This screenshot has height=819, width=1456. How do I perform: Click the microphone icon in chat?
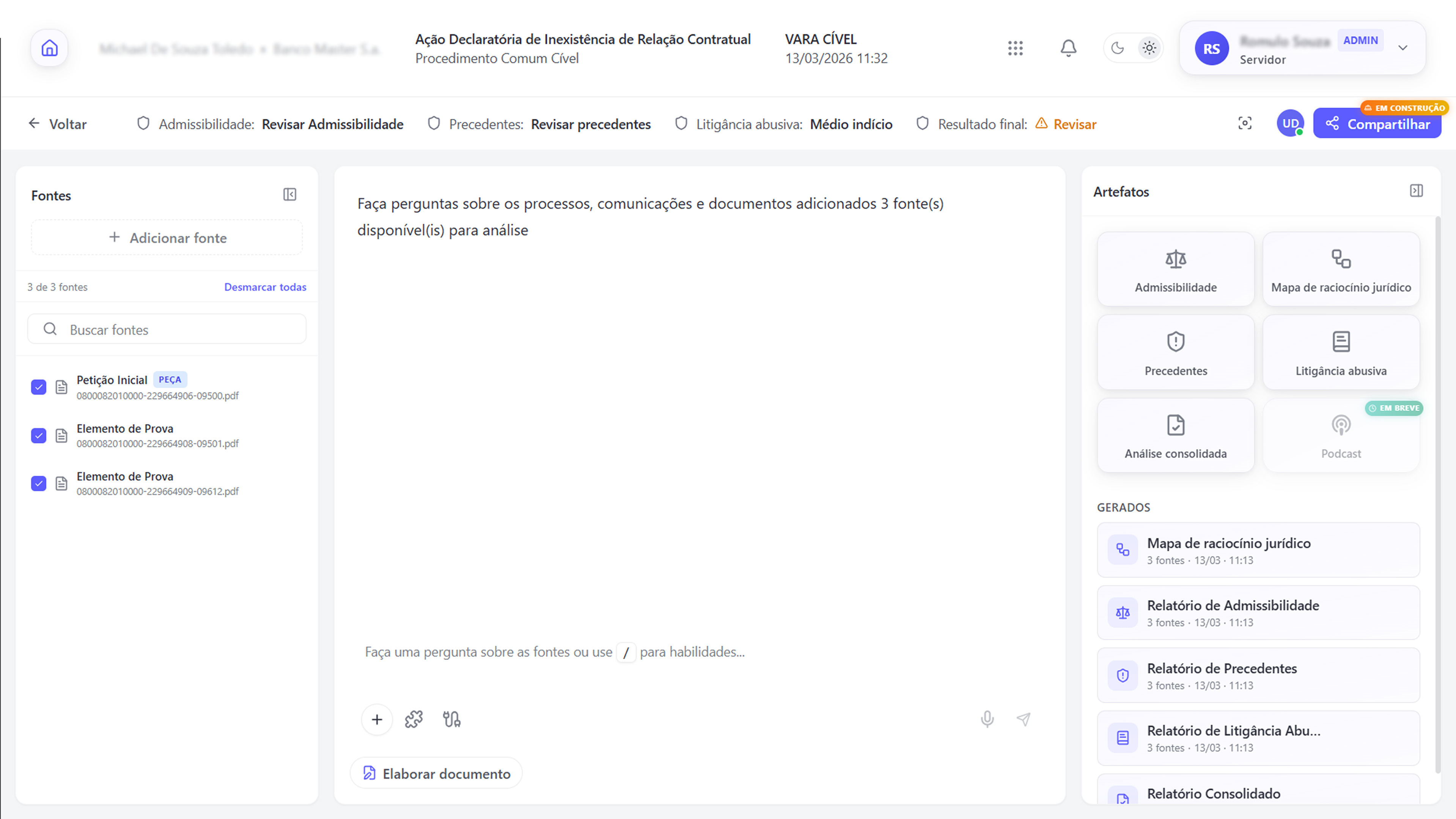point(987,719)
